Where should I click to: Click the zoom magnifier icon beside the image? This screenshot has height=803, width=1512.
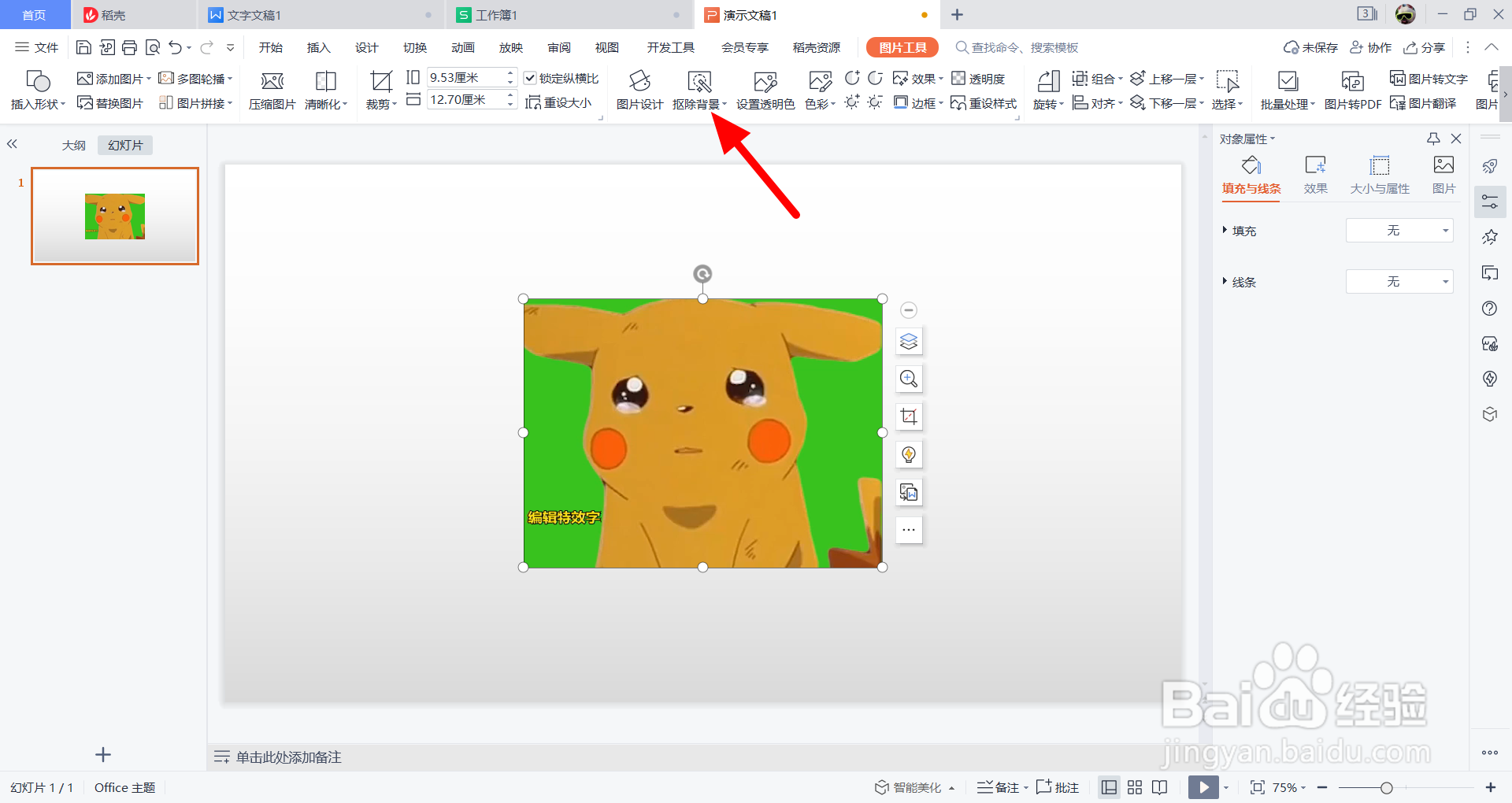tap(909, 379)
